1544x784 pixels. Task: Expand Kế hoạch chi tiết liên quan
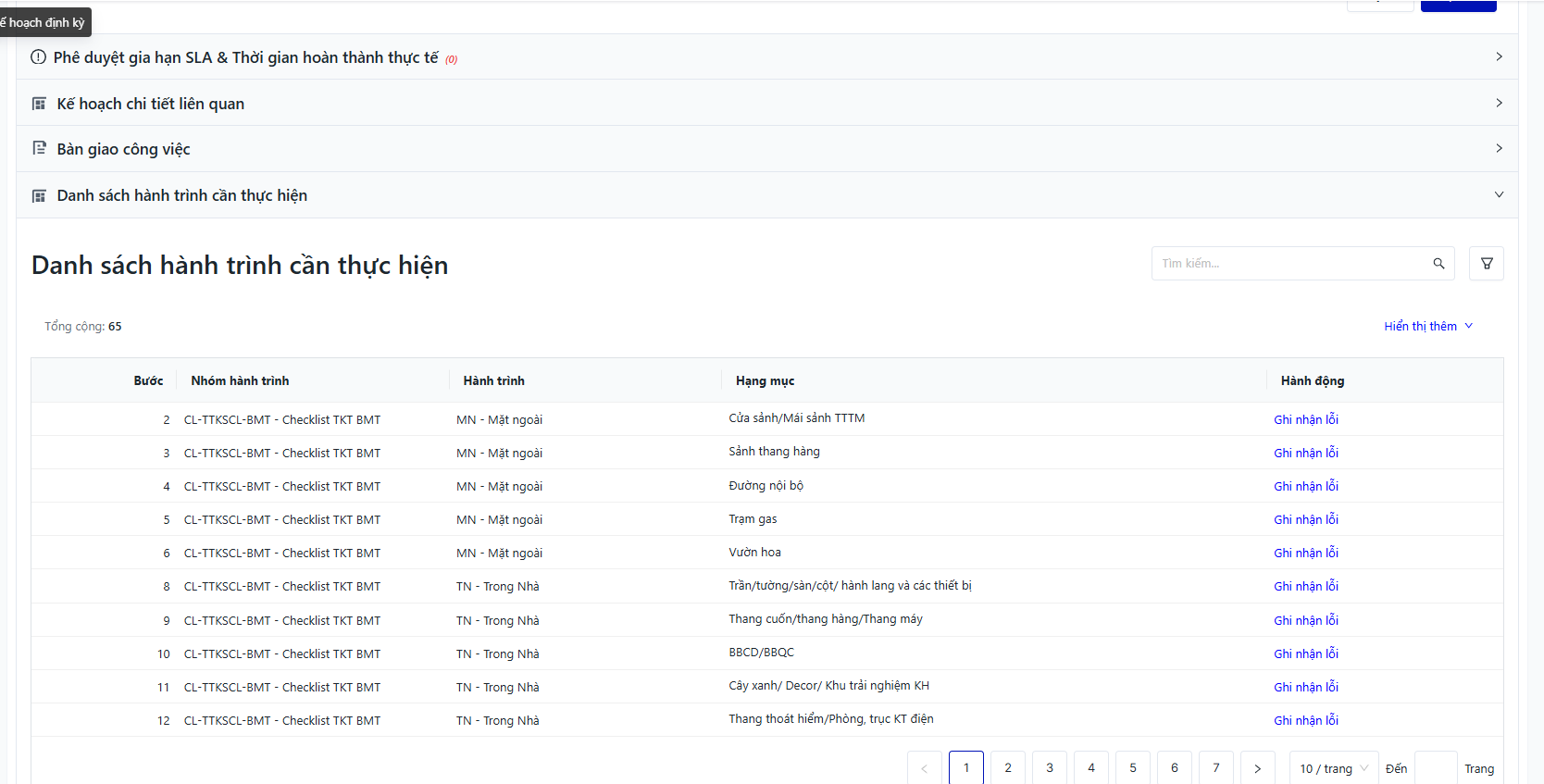(x=1499, y=103)
